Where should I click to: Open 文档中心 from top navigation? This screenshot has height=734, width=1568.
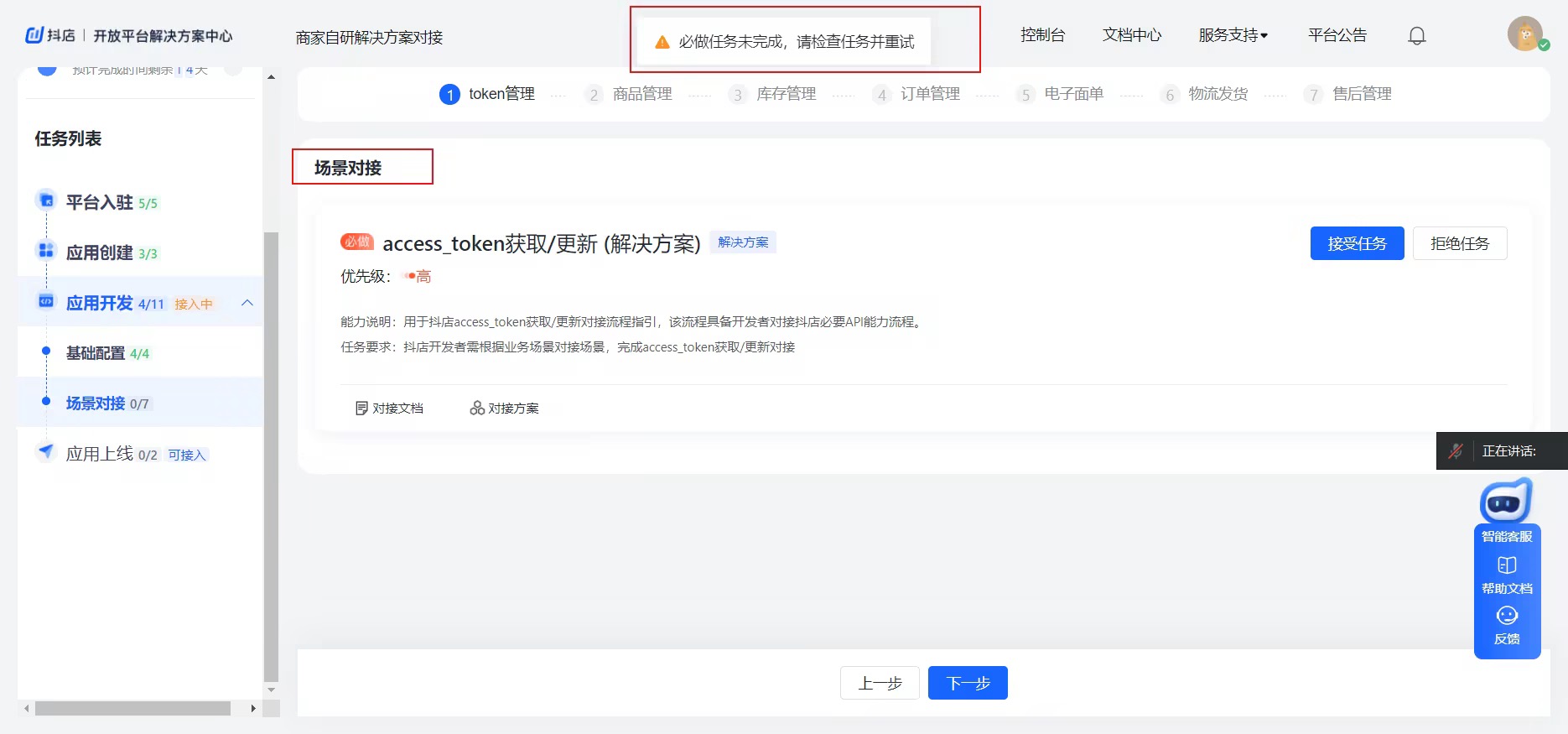(1132, 35)
